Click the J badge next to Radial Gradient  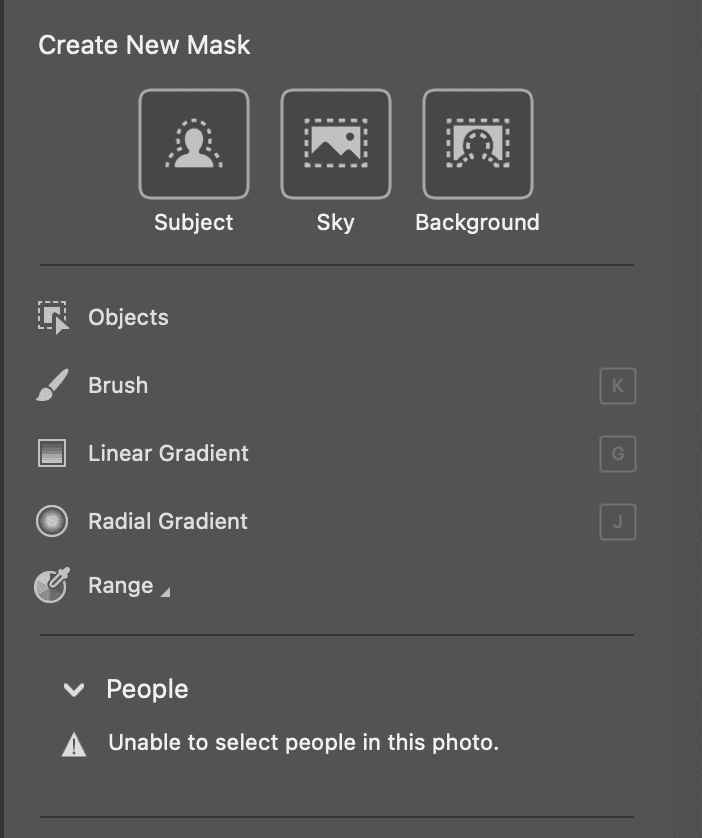[x=618, y=521]
